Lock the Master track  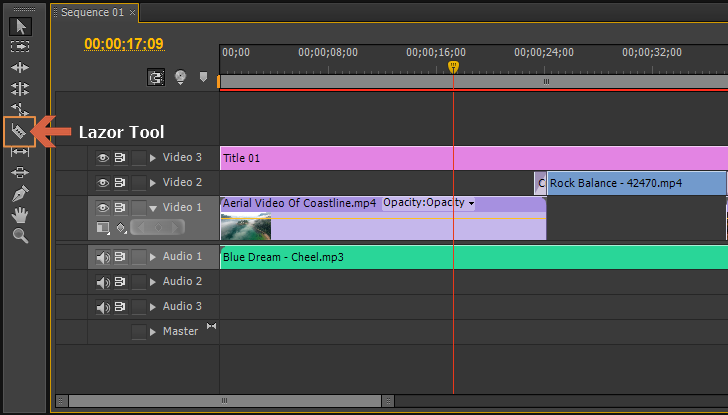point(138,332)
